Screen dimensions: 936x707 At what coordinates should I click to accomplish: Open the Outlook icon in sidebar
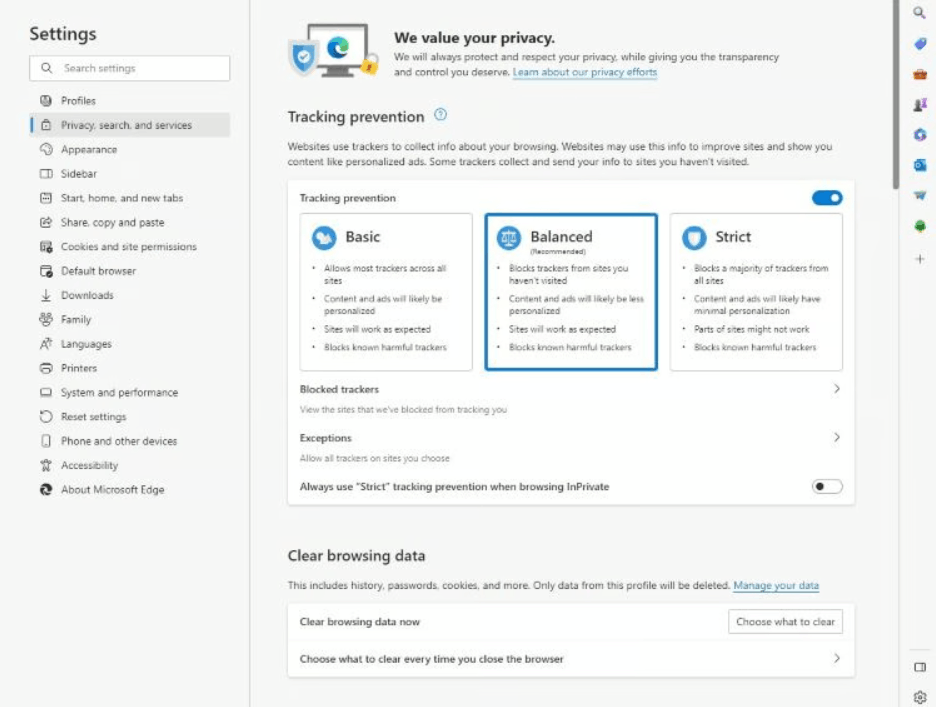(x=920, y=165)
